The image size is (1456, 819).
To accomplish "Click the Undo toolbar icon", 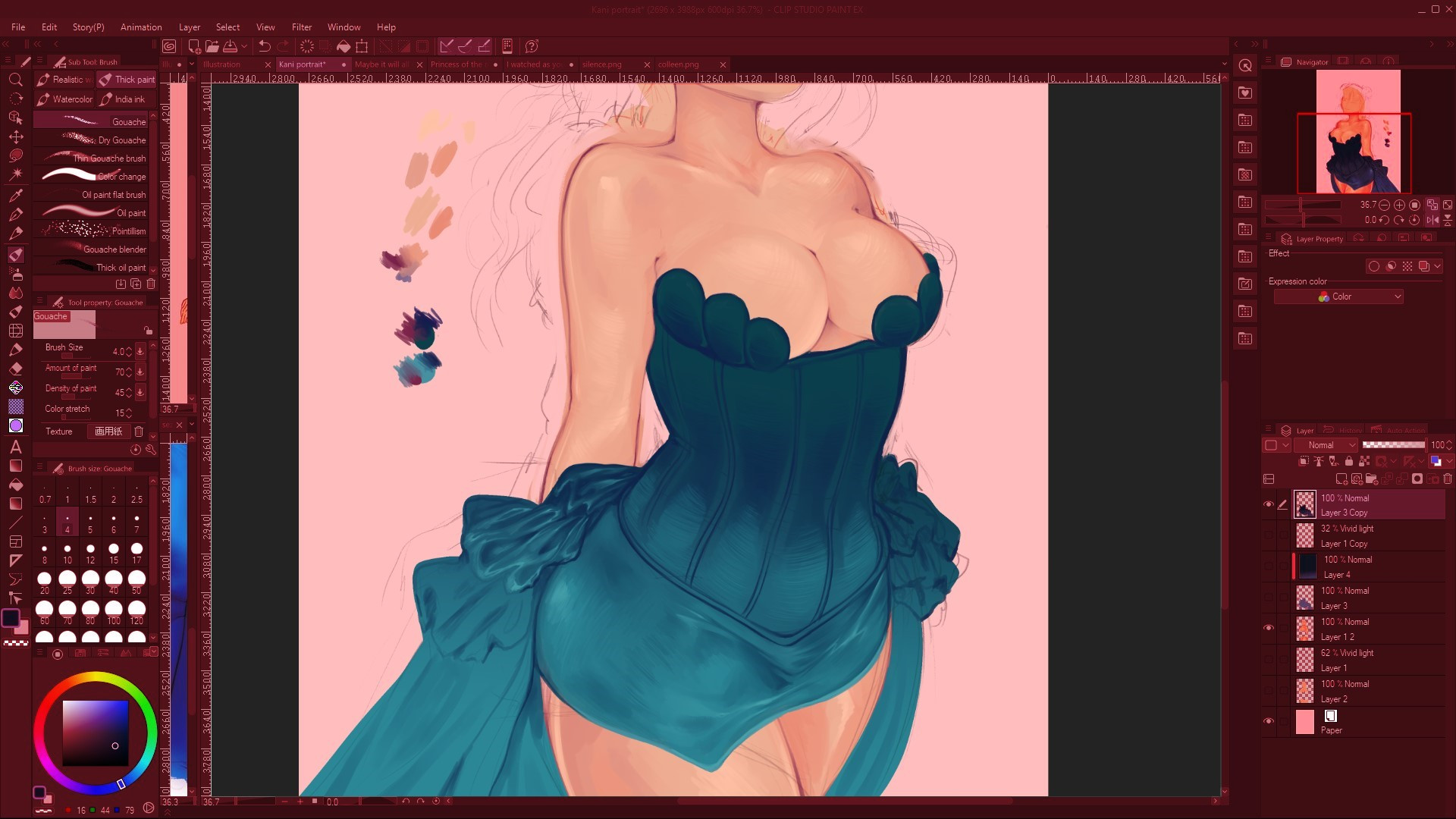I will click(265, 46).
